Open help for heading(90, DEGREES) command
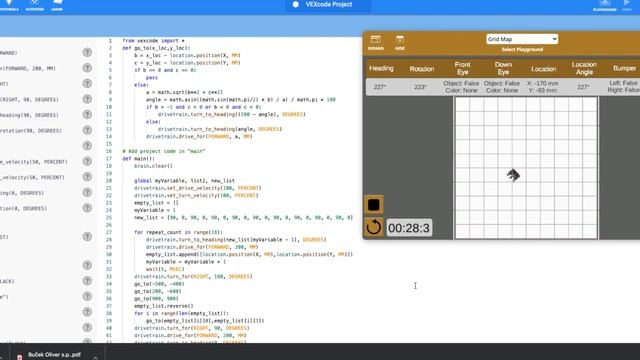Viewport: 640px width, 360px height. [87, 115]
